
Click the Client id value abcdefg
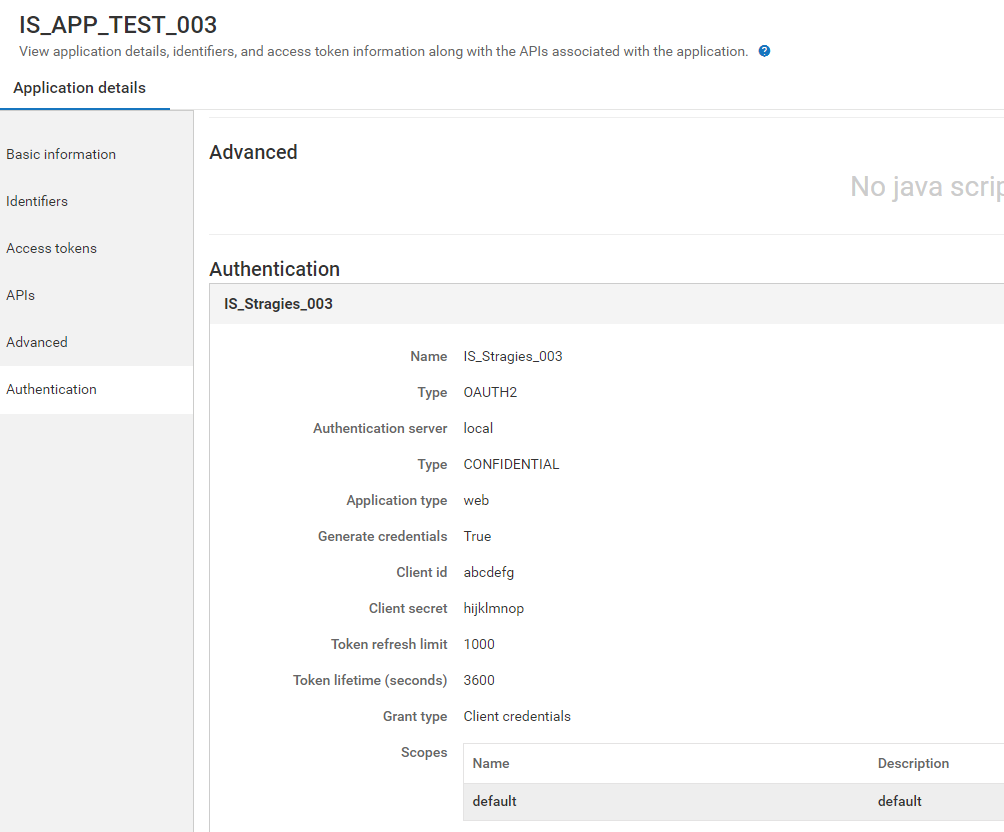[489, 572]
